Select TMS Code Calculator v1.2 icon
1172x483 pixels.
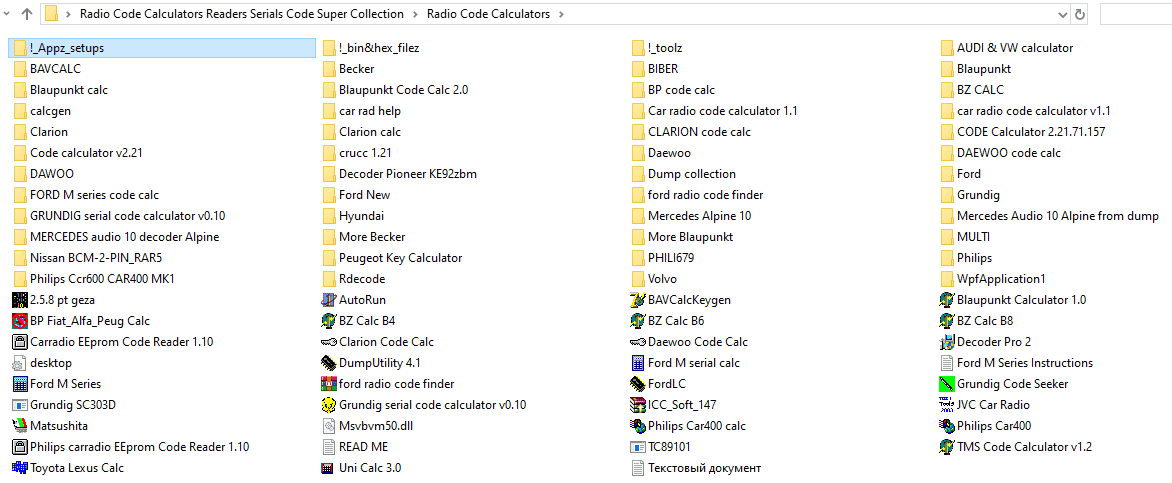946,446
